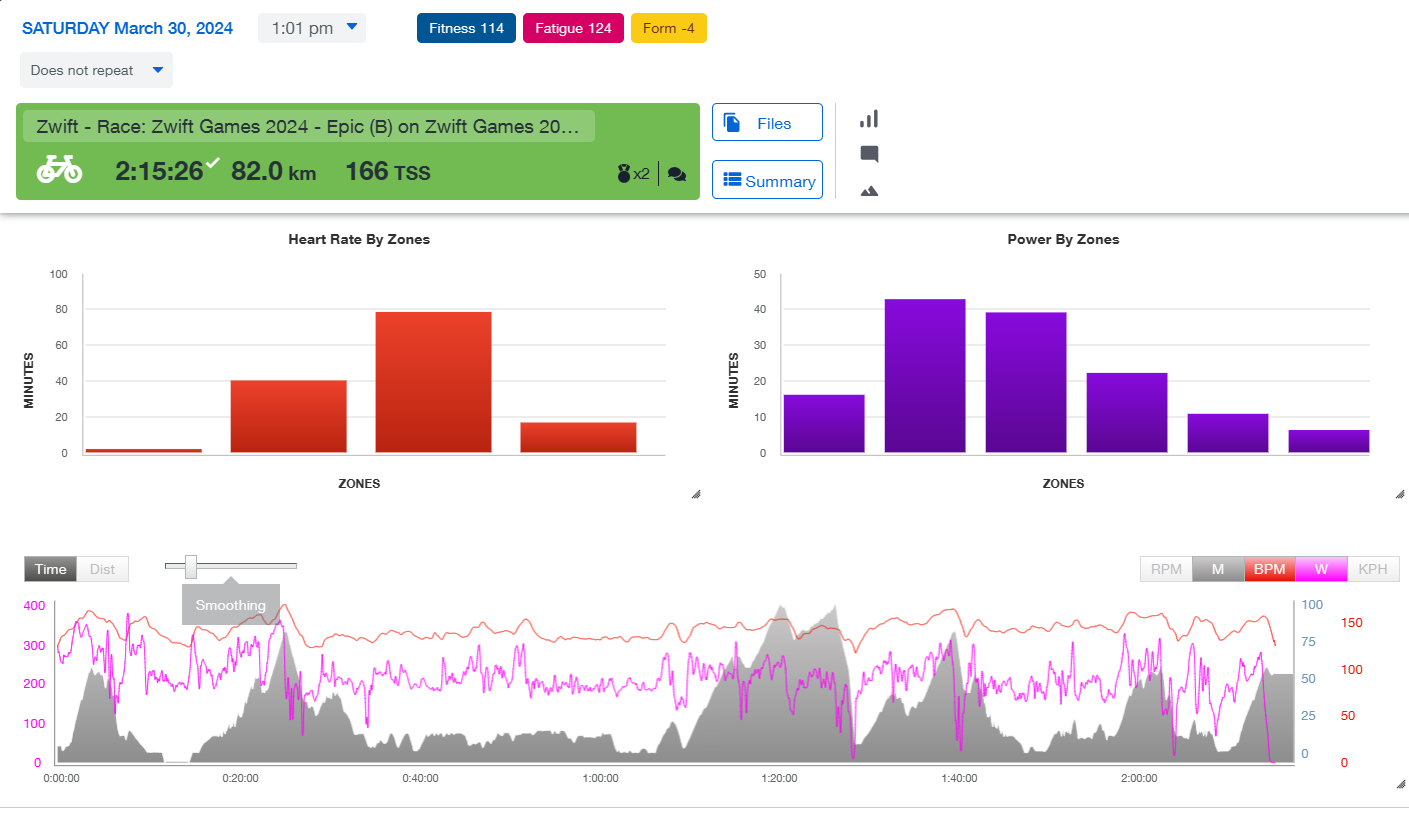
Task: Open the 1:01 pm time dropdown
Action: (x=312, y=28)
